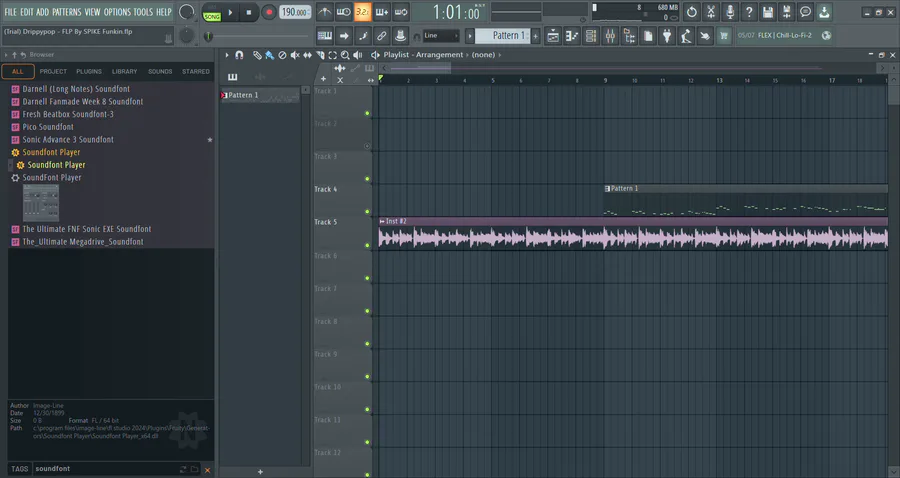900x478 pixels.
Task: Select the PLUGINS browser tab
Action: 89,72
